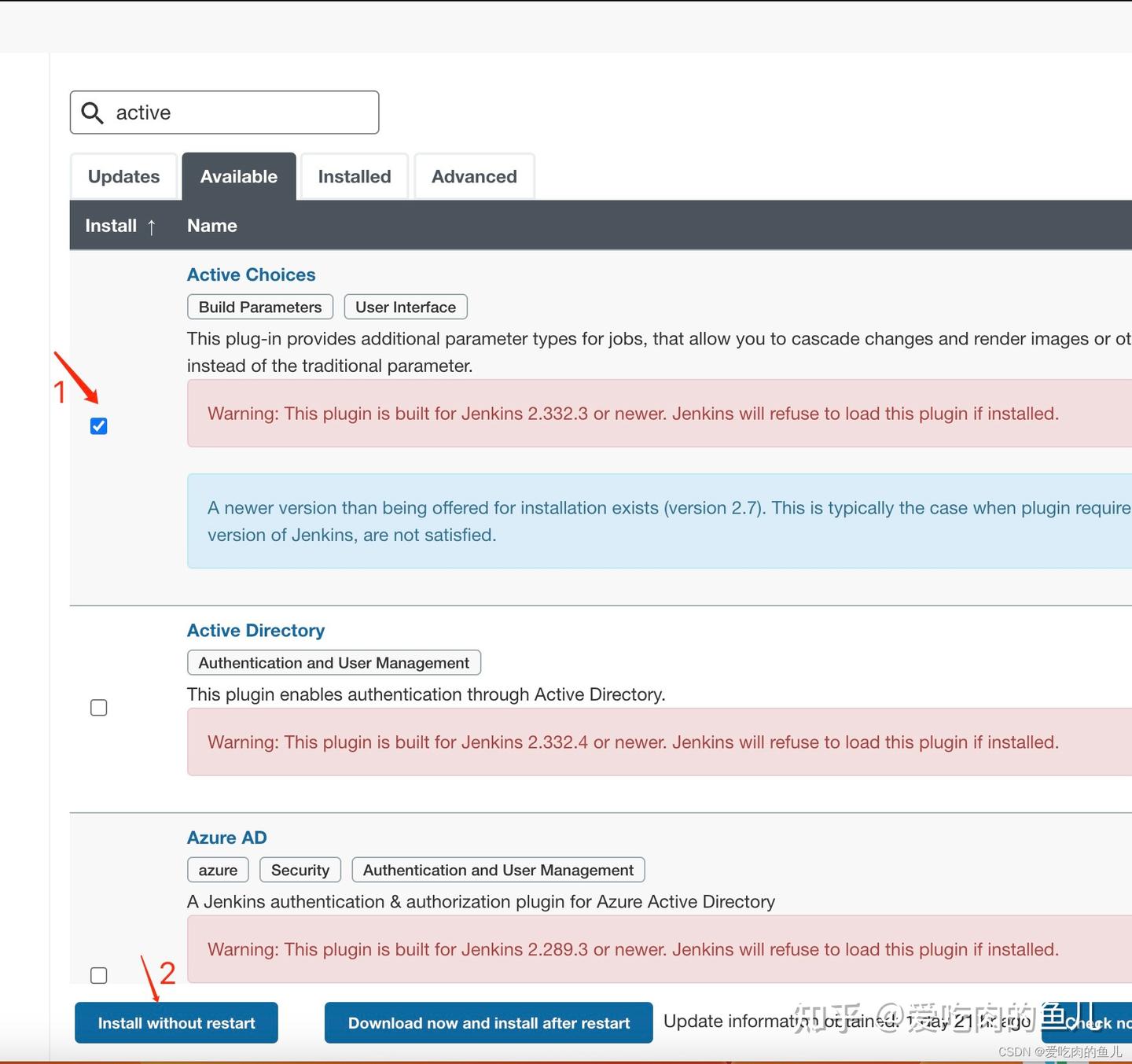Click the Build Parameters tag
This screenshot has height=1064, width=1132.
tap(259, 307)
